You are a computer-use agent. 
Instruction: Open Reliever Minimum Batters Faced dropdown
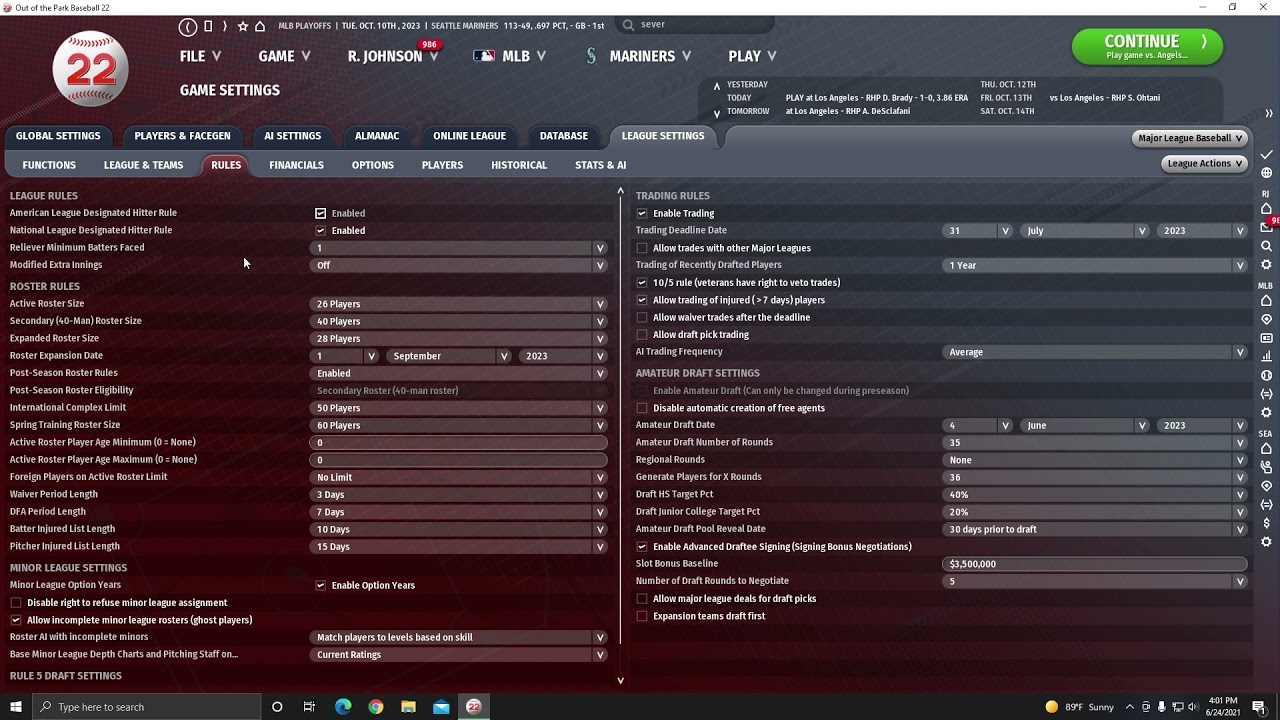pyautogui.click(x=459, y=248)
